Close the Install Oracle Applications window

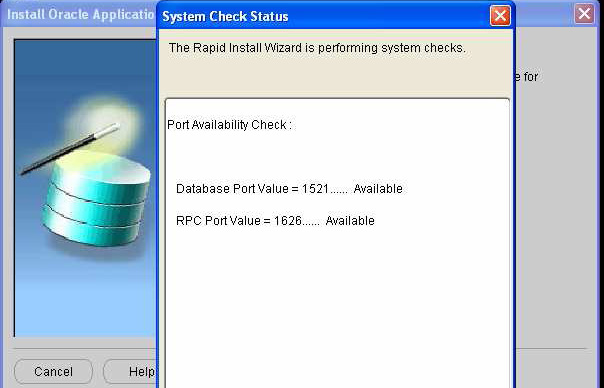pos(584,14)
